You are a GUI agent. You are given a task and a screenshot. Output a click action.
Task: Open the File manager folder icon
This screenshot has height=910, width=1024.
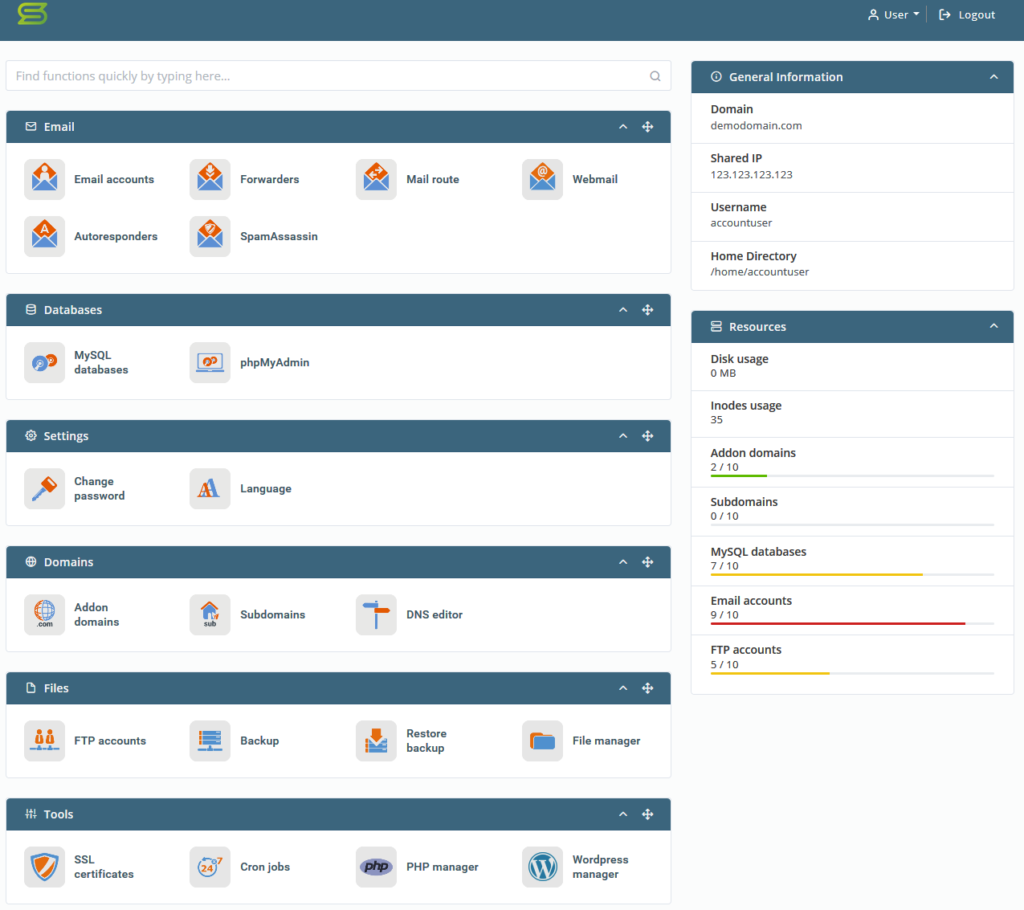click(x=542, y=741)
